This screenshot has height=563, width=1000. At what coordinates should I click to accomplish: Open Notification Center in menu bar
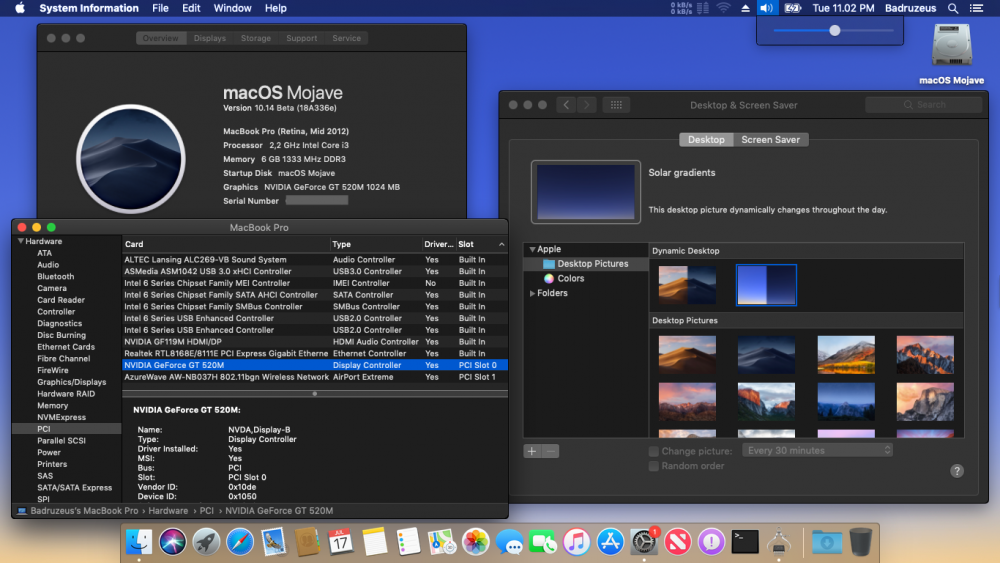coord(976,8)
